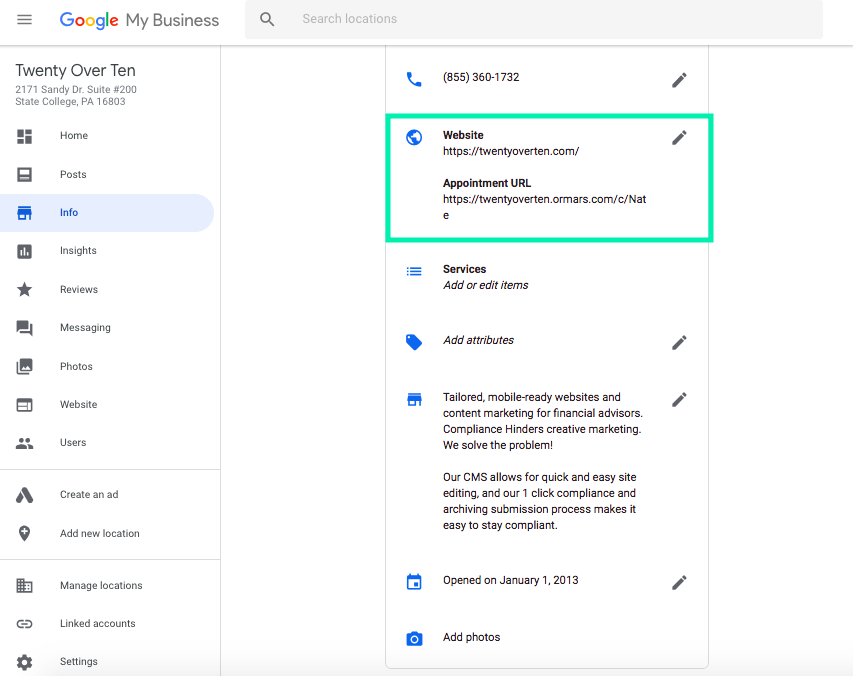Click the pencil icon next to Add attributes
Image resolution: width=853 pixels, height=676 pixels.
coord(679,342)
